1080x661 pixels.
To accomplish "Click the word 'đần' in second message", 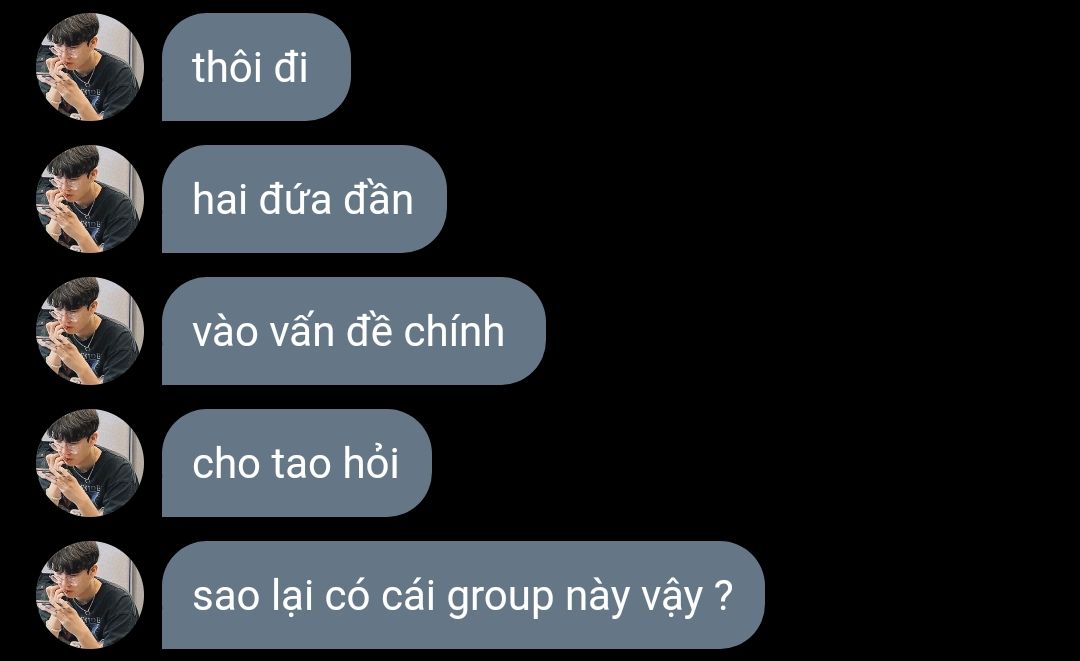I will (378, 199).
